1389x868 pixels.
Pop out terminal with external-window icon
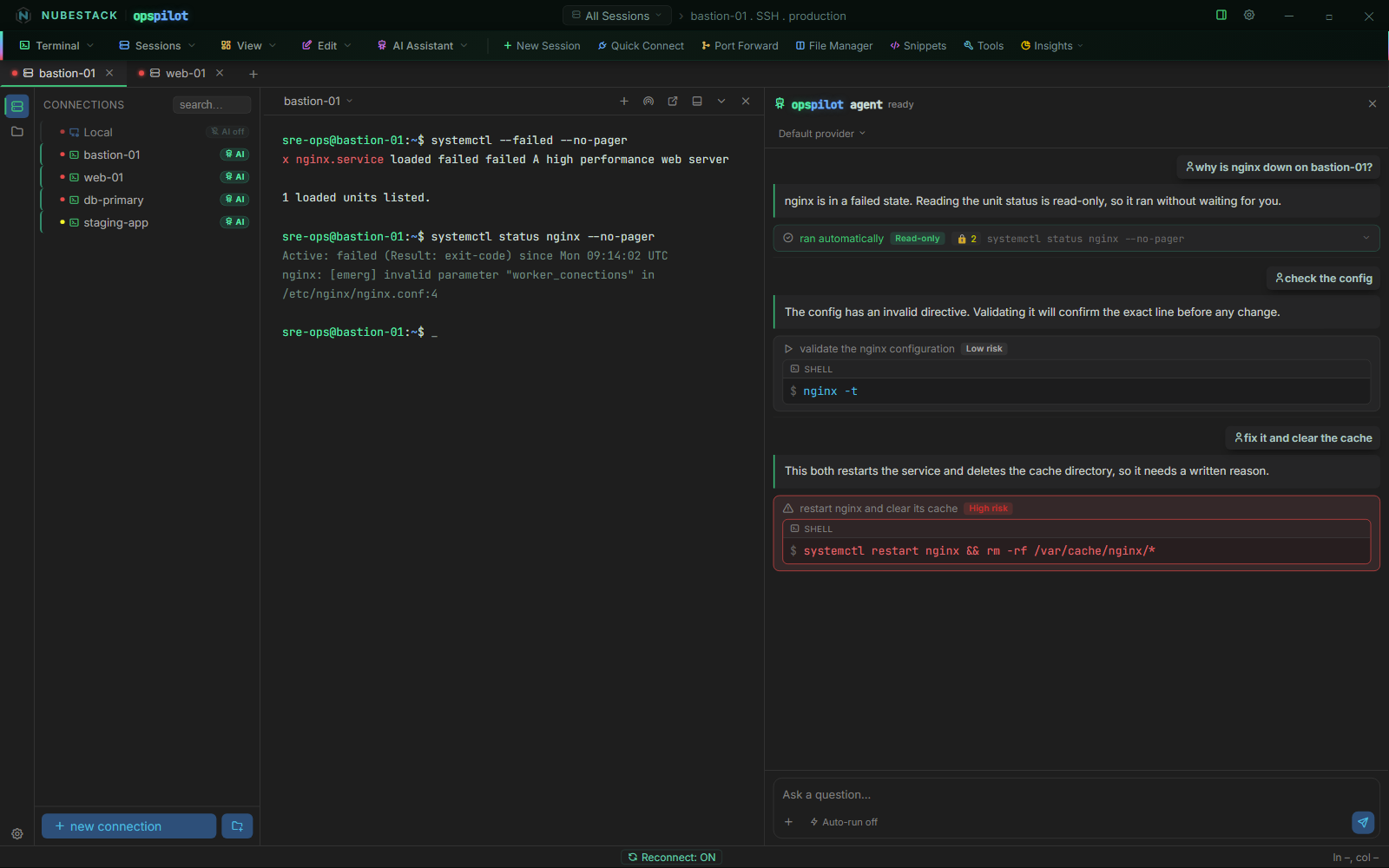[x=673, y=102]
